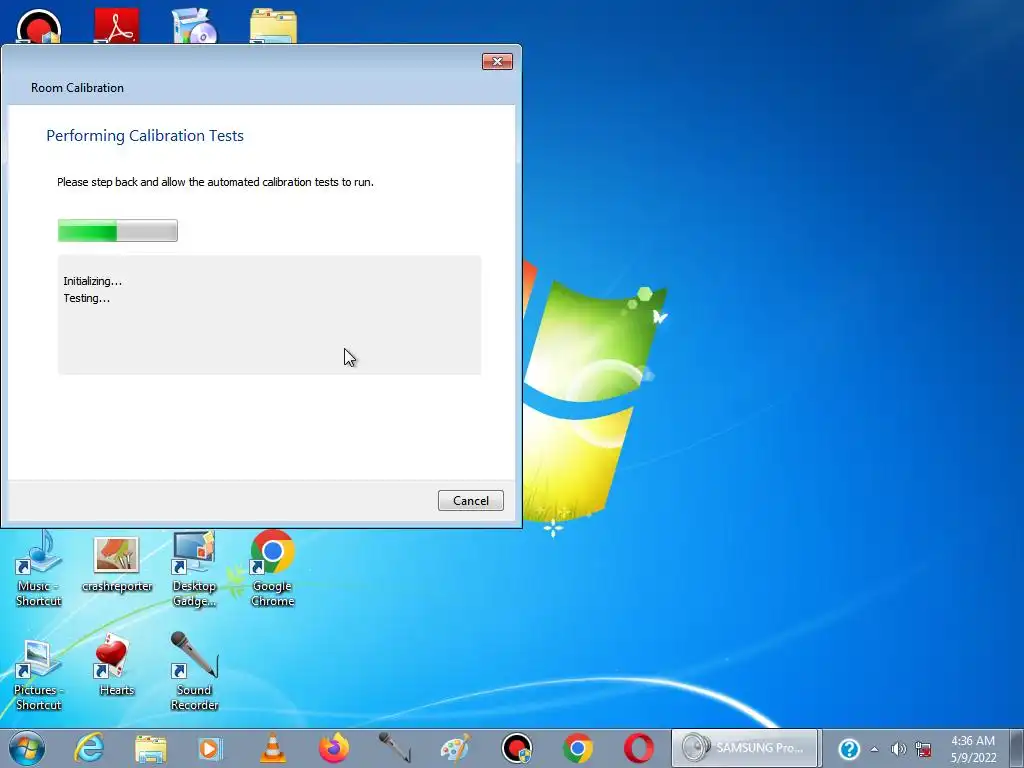Open the Windows Start menu

click(27, 748)
